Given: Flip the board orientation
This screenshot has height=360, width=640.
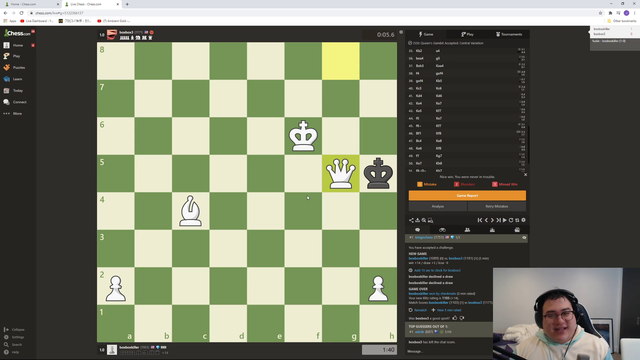Looking at the screenshot, I should click(517, 220).
